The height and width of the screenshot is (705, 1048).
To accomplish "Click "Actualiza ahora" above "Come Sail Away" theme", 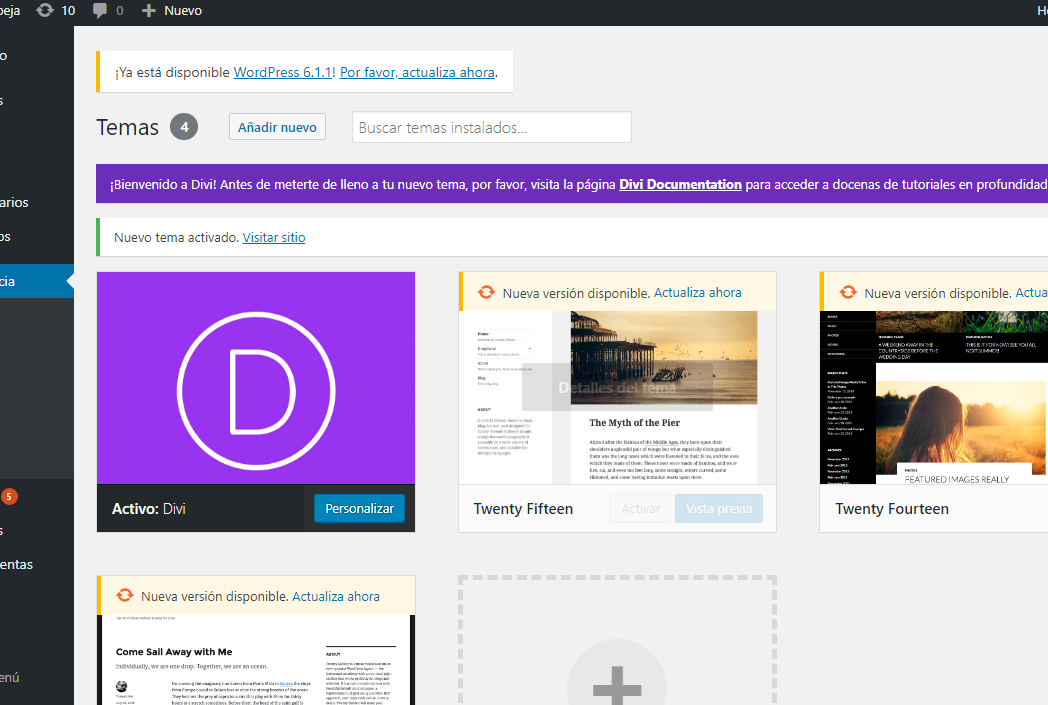I will [x=336, y=596].
